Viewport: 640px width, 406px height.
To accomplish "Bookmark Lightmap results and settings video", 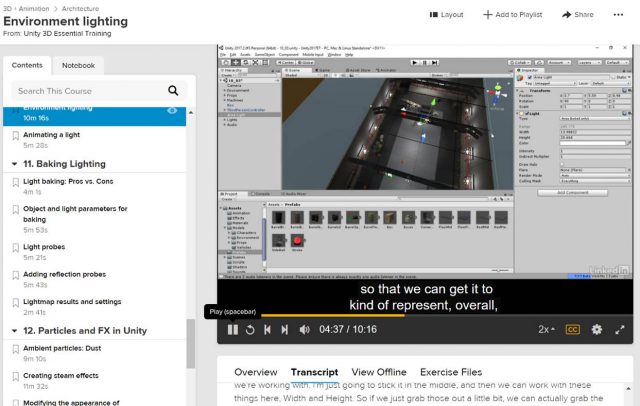I will click(x=16, y=302).
